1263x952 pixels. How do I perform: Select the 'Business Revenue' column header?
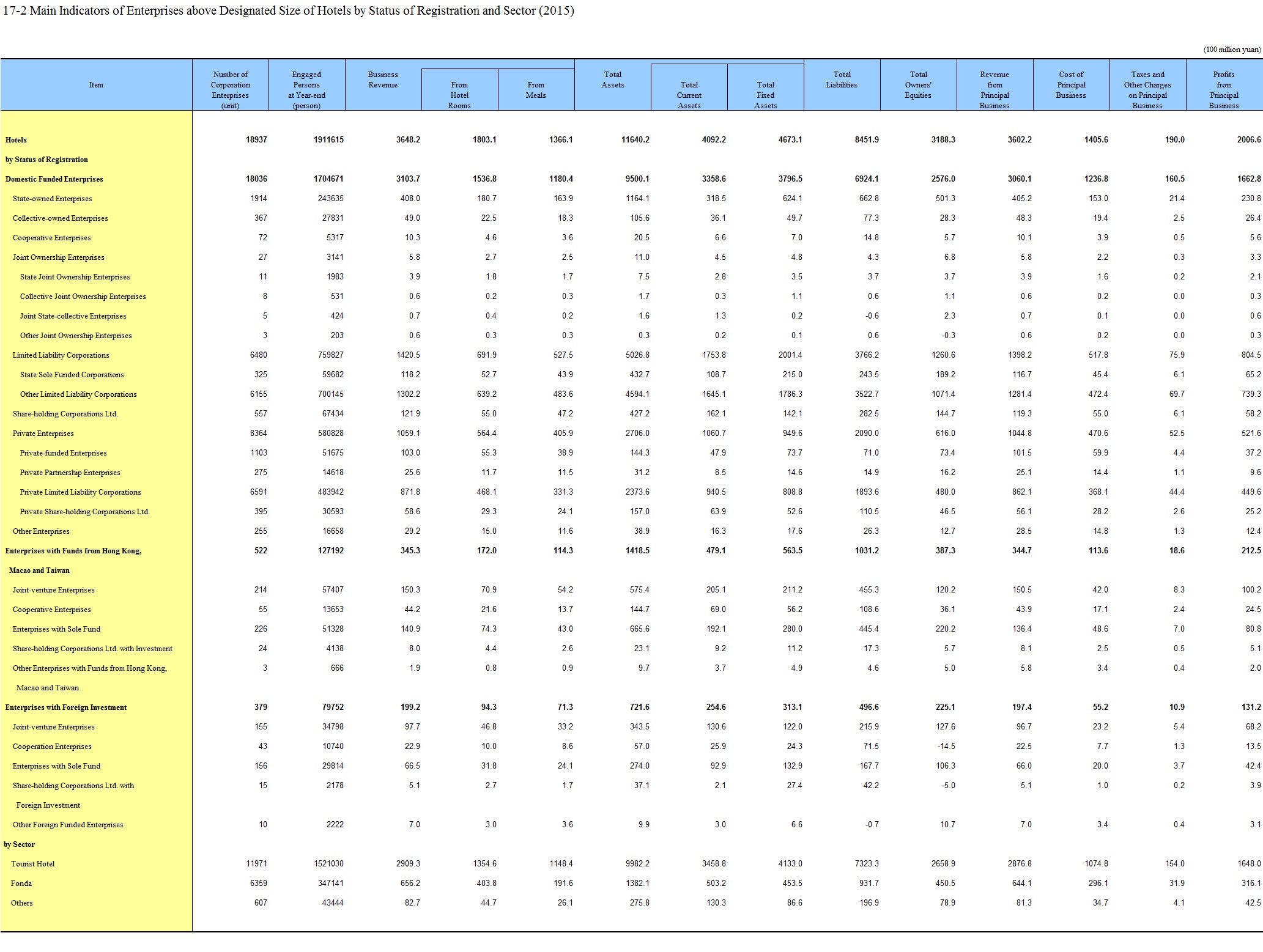click(x=383, y=79)
